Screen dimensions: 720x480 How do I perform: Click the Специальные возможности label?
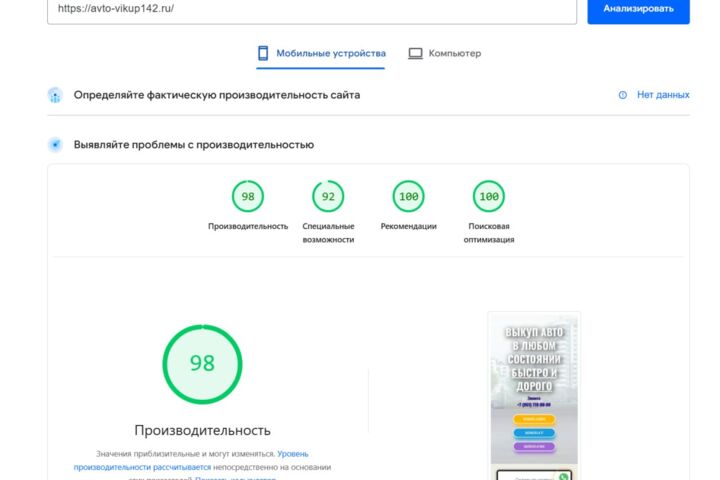click(x=328, y=233)
